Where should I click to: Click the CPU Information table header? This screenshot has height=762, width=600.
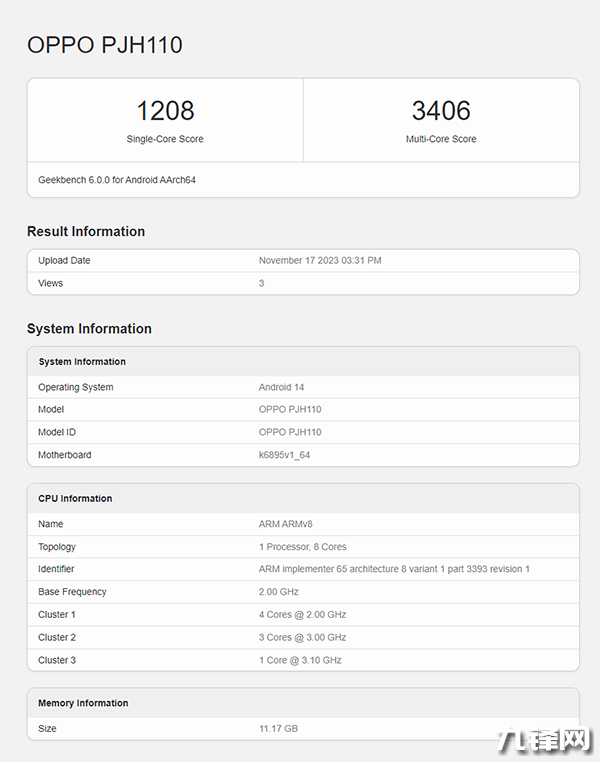[x=303, y=499]
